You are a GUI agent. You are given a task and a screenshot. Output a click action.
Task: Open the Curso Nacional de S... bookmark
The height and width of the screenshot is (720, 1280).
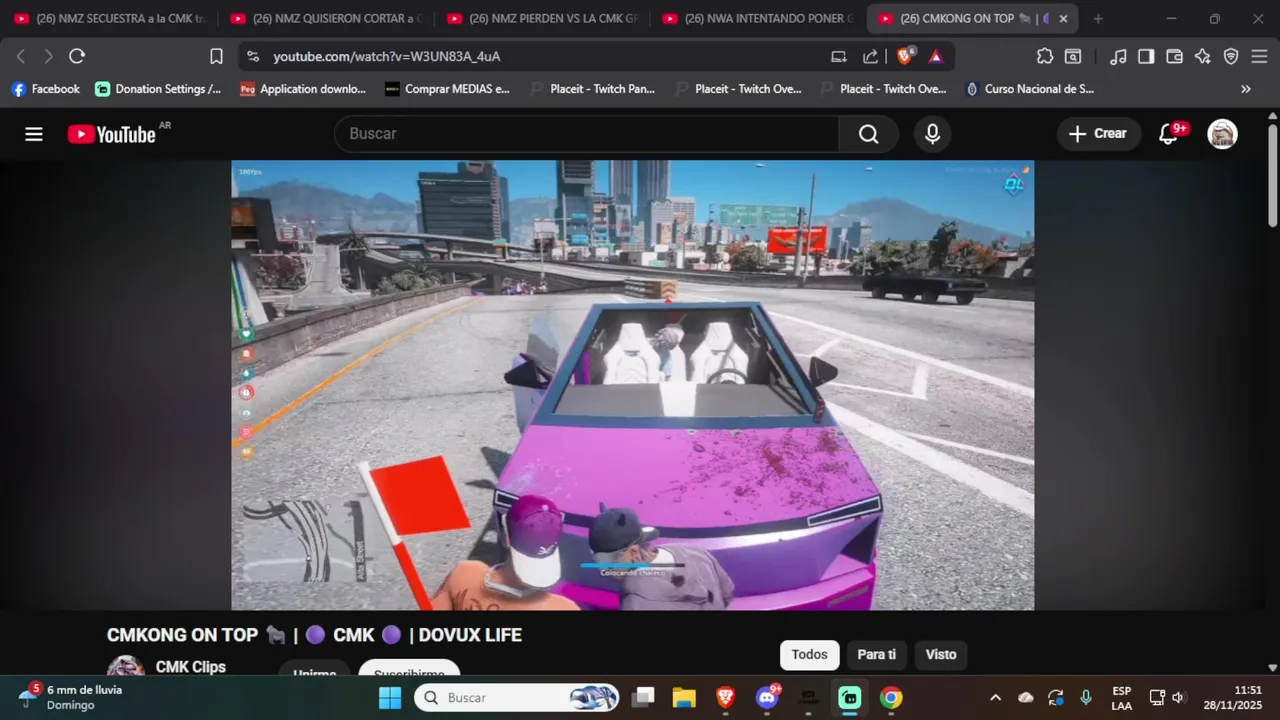(1029, 89)
